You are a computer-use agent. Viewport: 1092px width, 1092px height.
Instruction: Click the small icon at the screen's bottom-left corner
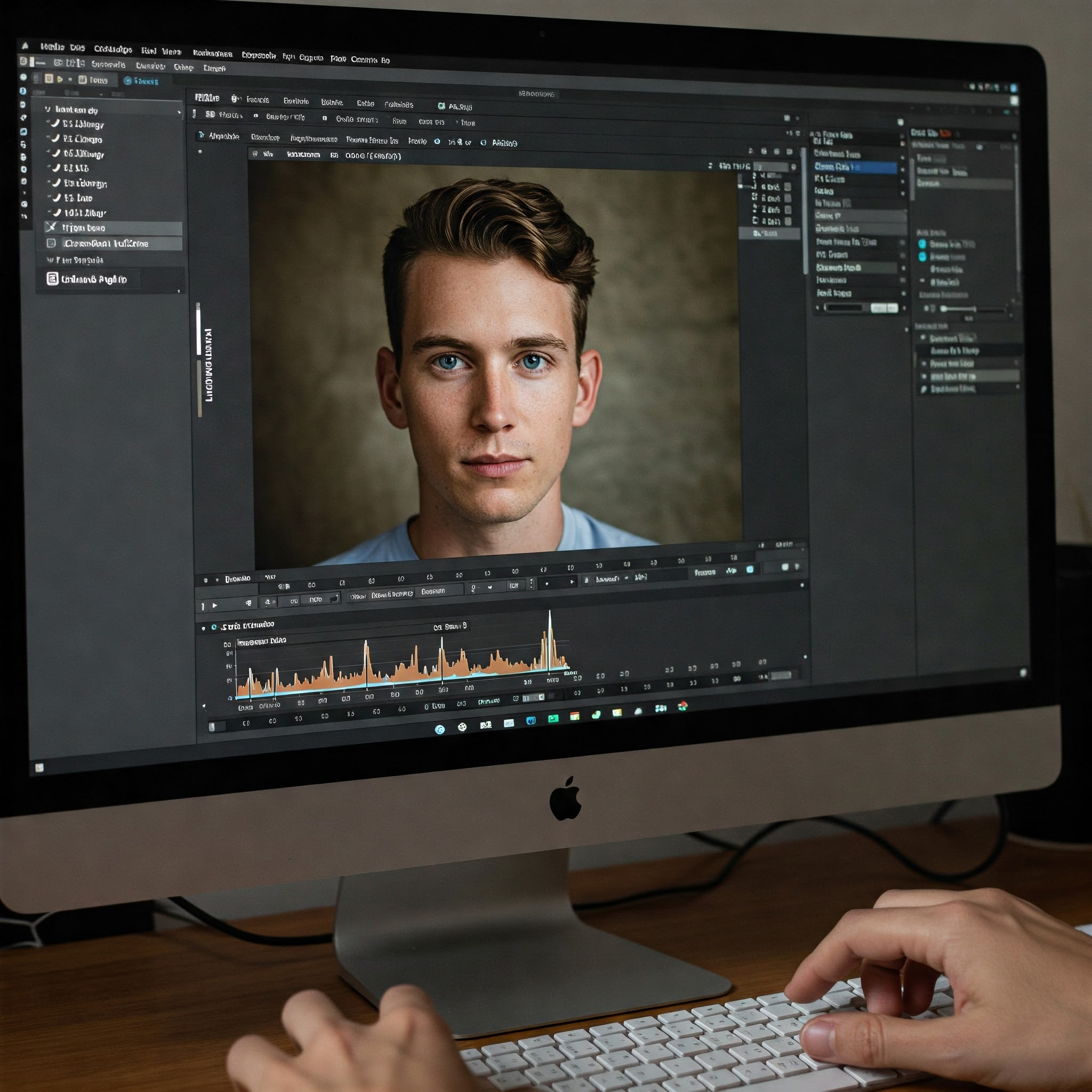click(39, 767)
